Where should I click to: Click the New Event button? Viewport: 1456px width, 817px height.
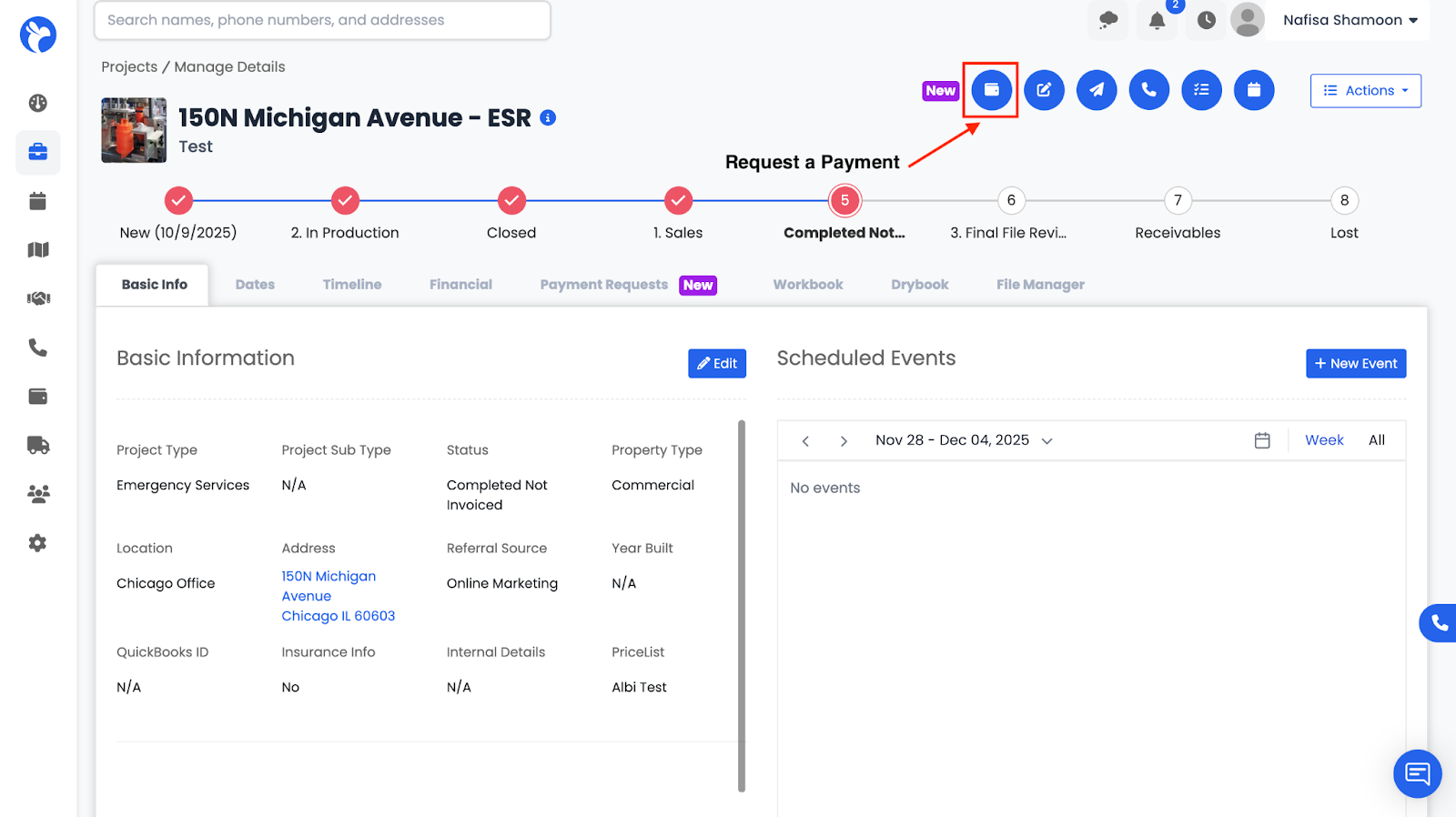[x=1355, y=364]
